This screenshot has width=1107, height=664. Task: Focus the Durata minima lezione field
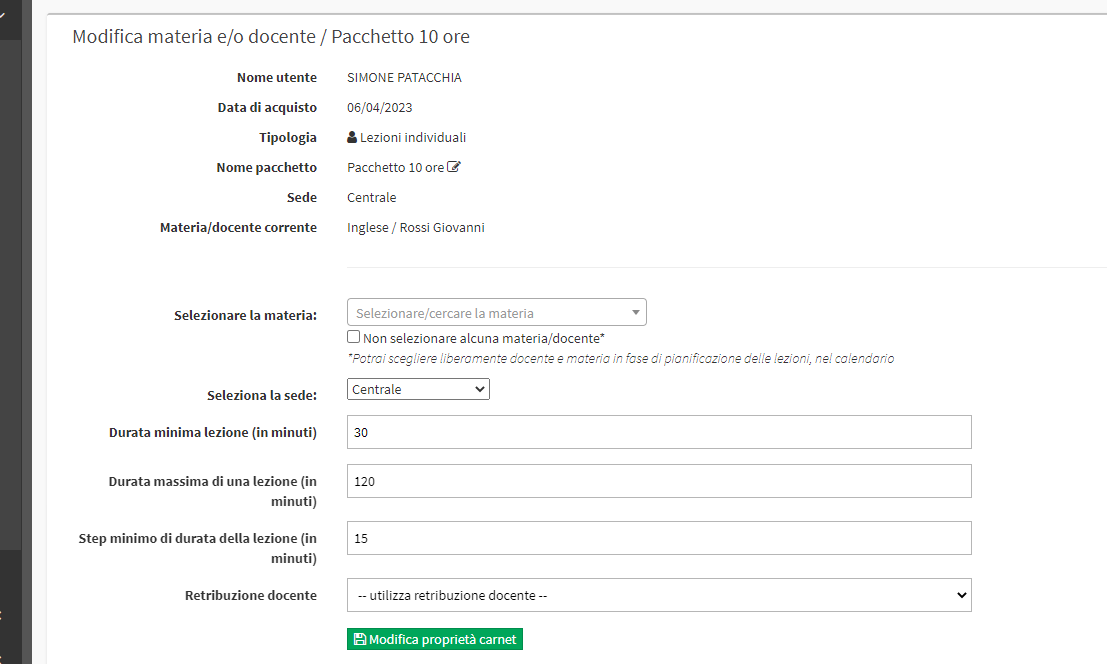coord(659,433)
